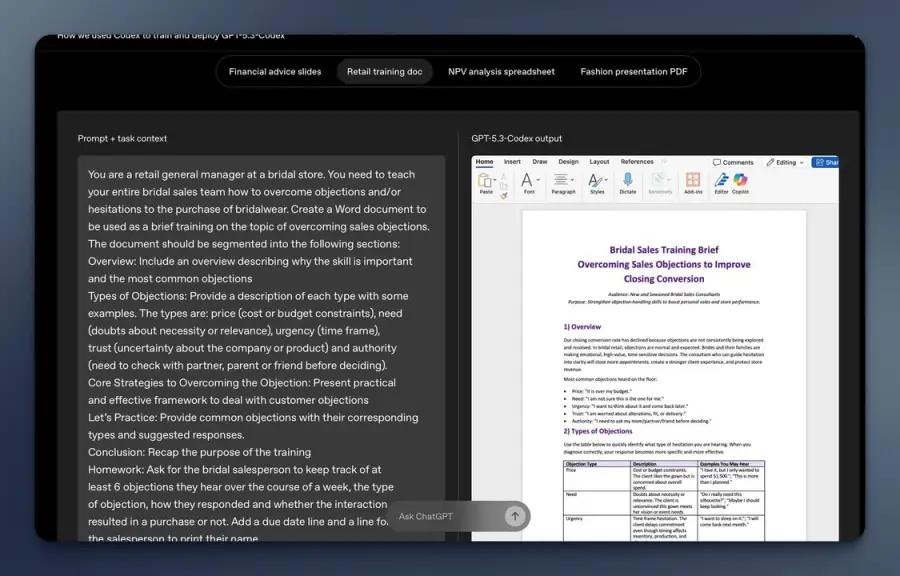Click the Format Painter brush icon
This screenshot has height=576, width=900.
504,196
